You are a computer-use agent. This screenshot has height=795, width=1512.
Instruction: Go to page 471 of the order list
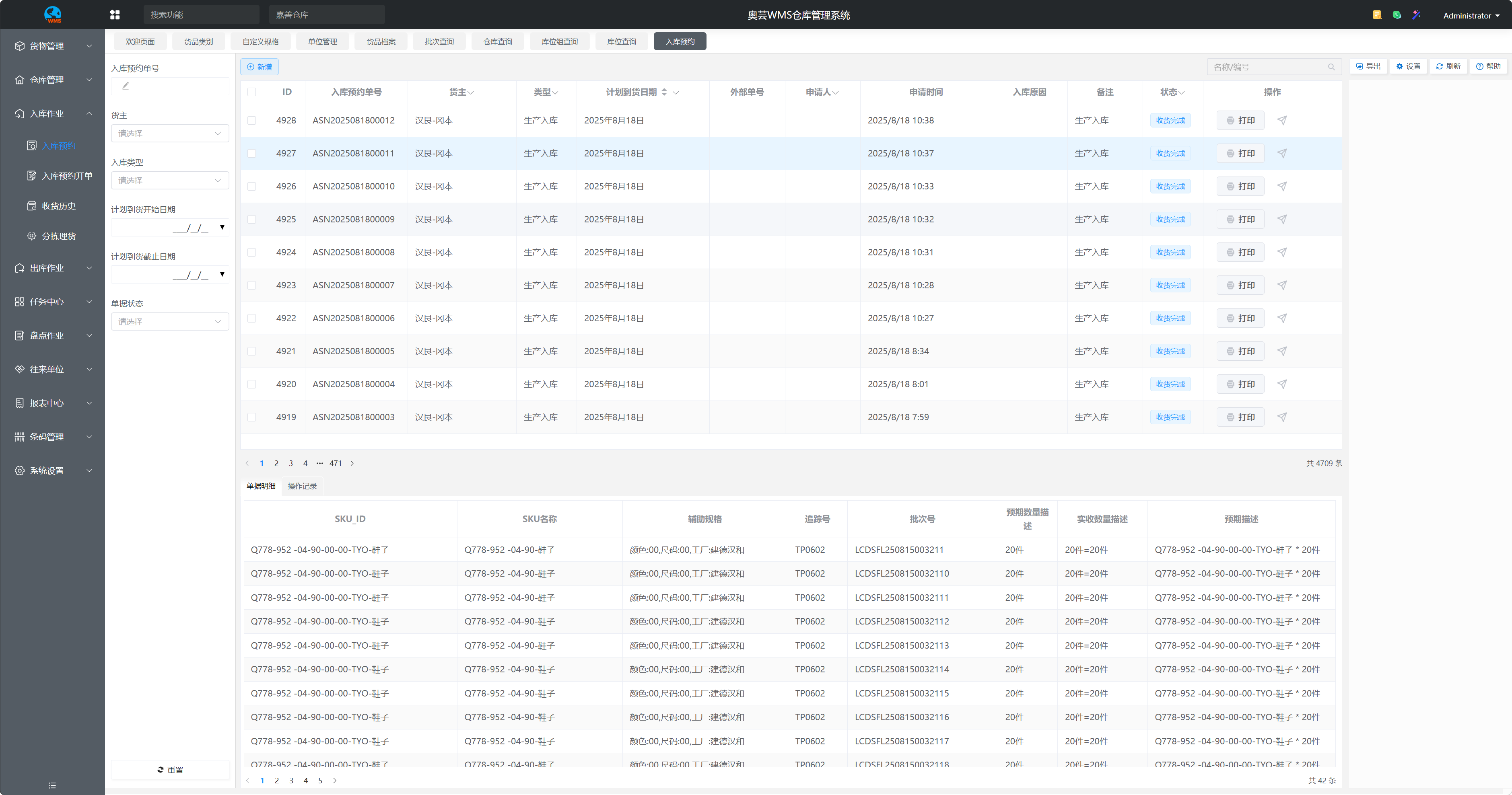(x=336, y=463)
